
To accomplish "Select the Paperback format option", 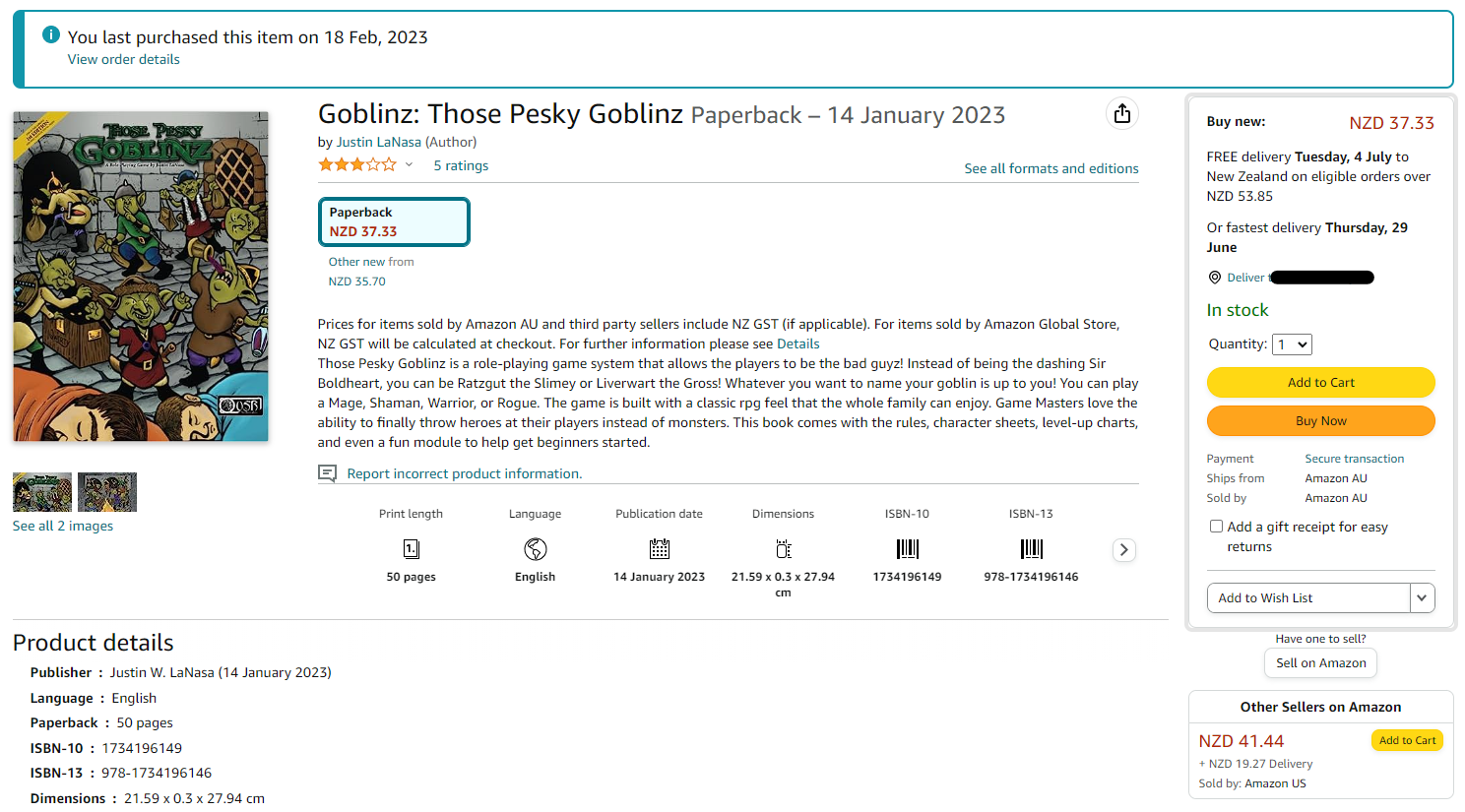I will tap(393, 221).
